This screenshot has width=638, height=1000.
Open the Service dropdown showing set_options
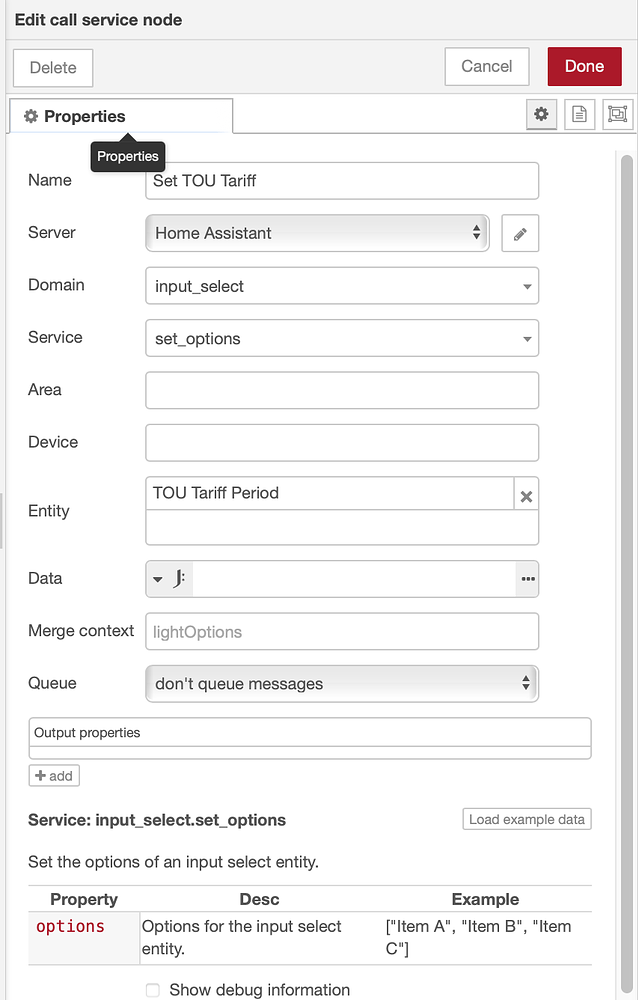coord(341,338)
